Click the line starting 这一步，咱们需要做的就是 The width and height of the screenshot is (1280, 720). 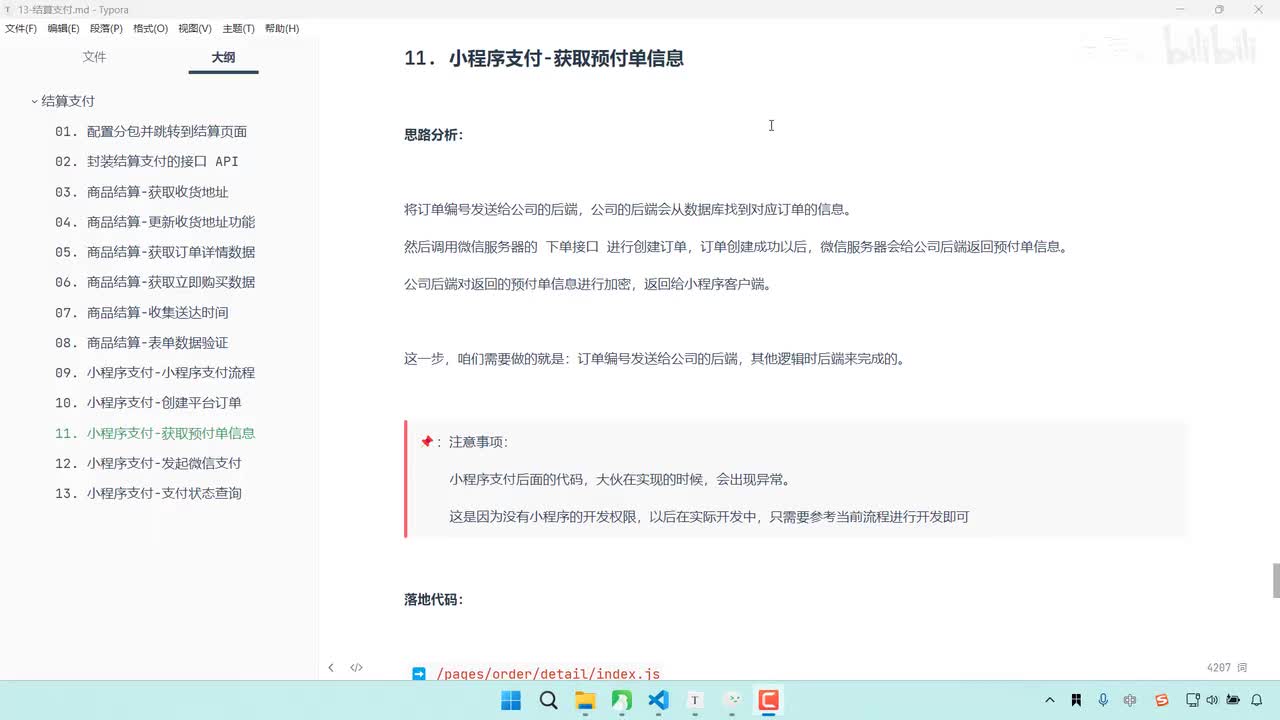point(655,359)
